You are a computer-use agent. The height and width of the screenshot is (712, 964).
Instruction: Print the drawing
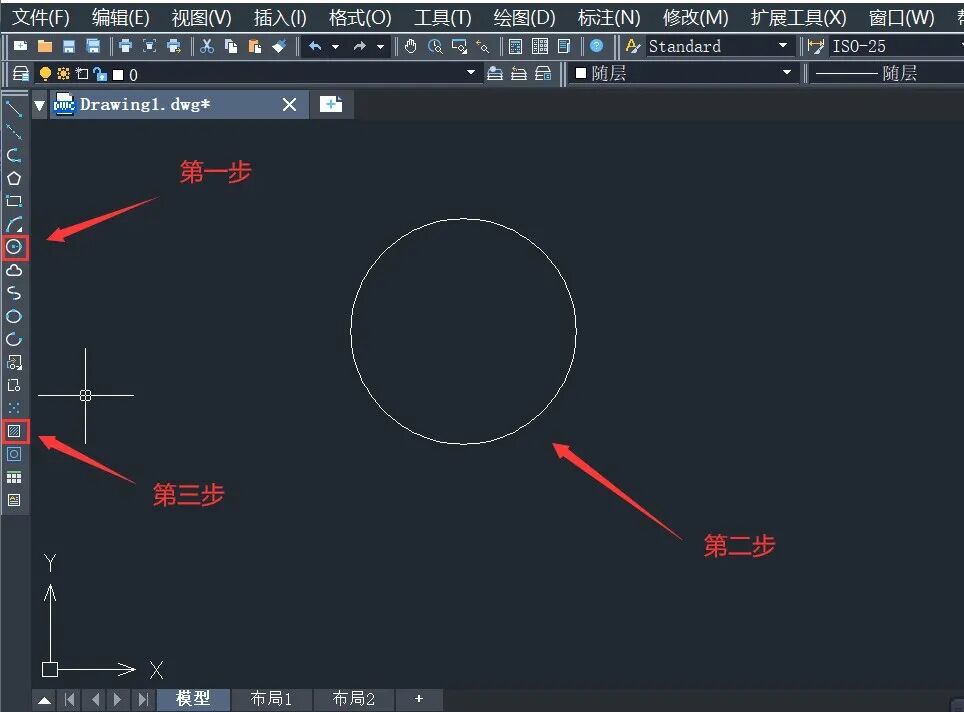coord(125,46)
